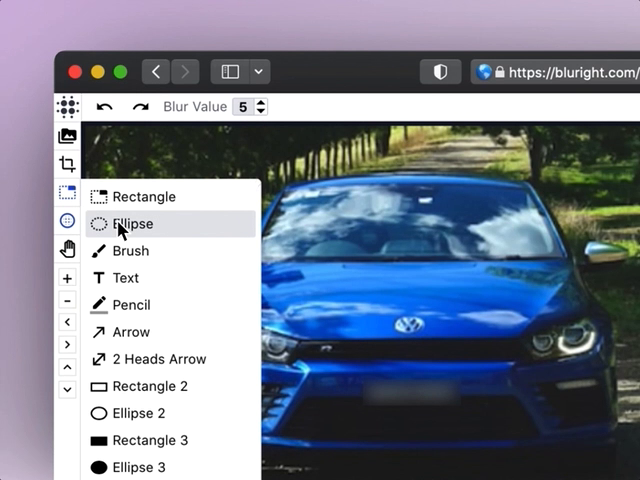Viewport: 640px width, 480px height.
Task: Click the Blur Value label
Action: pyautogui.click(x=195, y=107)
